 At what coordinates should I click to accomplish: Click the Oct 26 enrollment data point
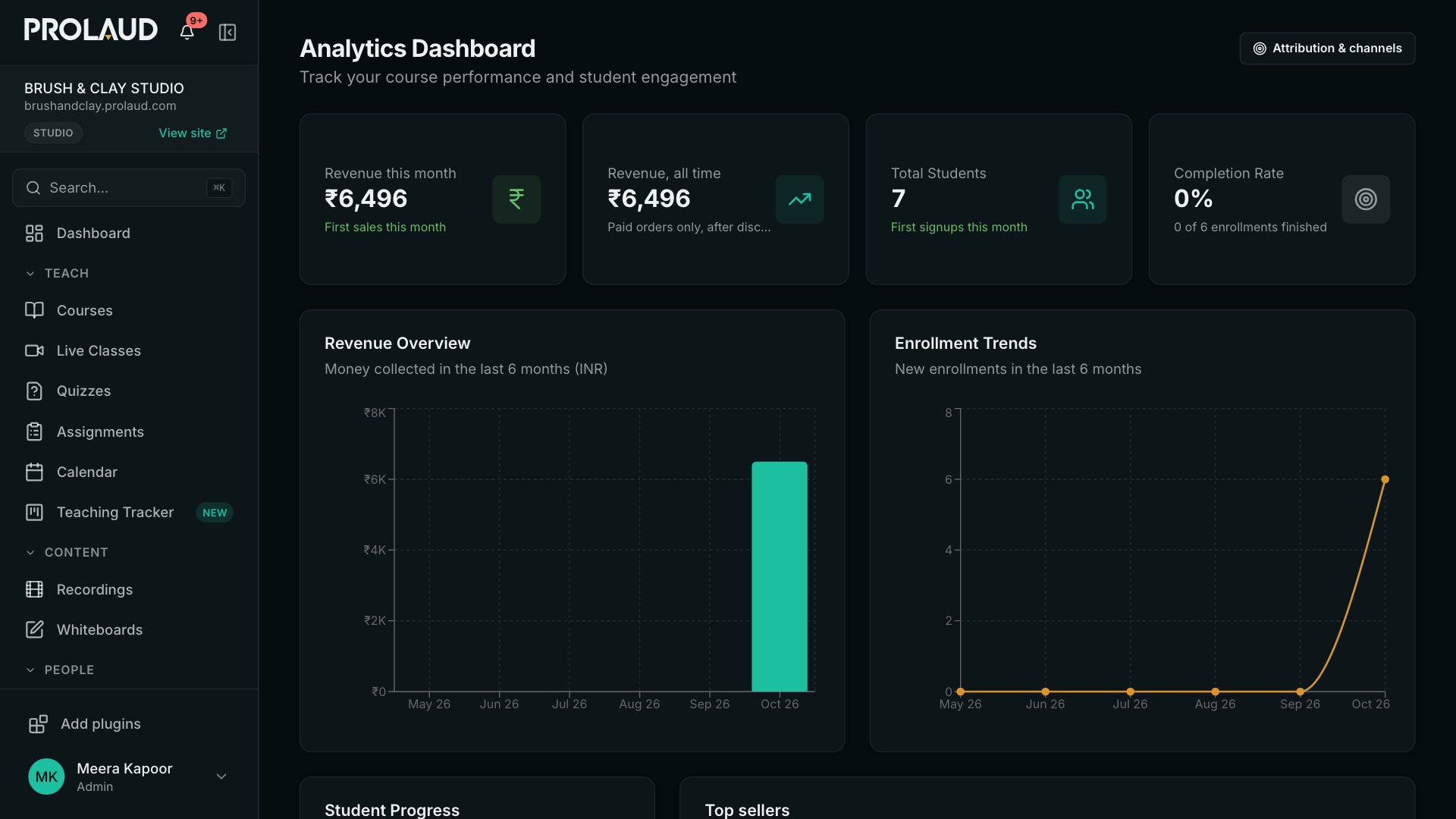(x=1385, y=479)
